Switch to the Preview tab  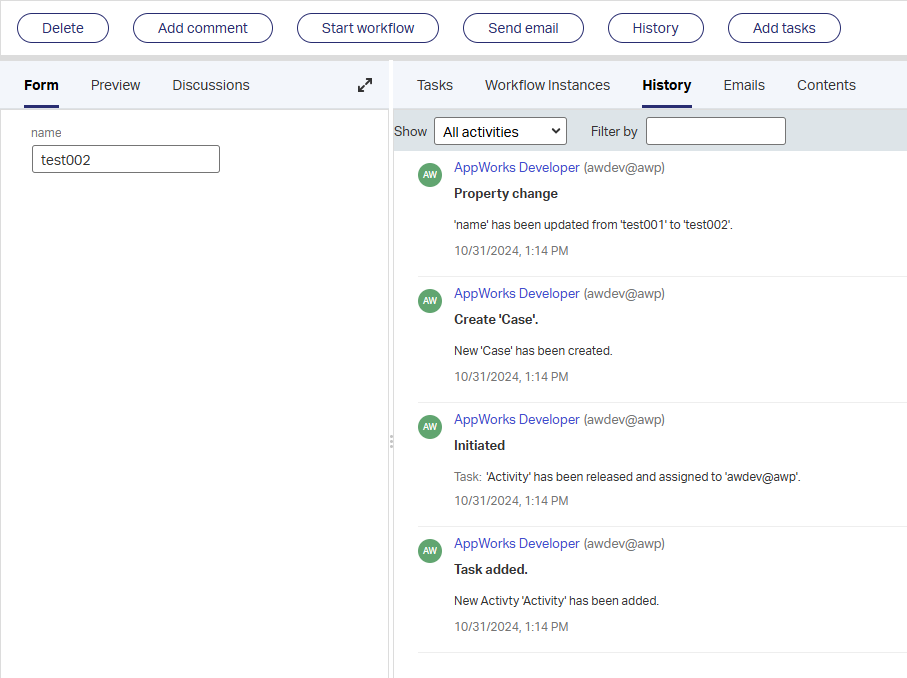tap(116, 85)
